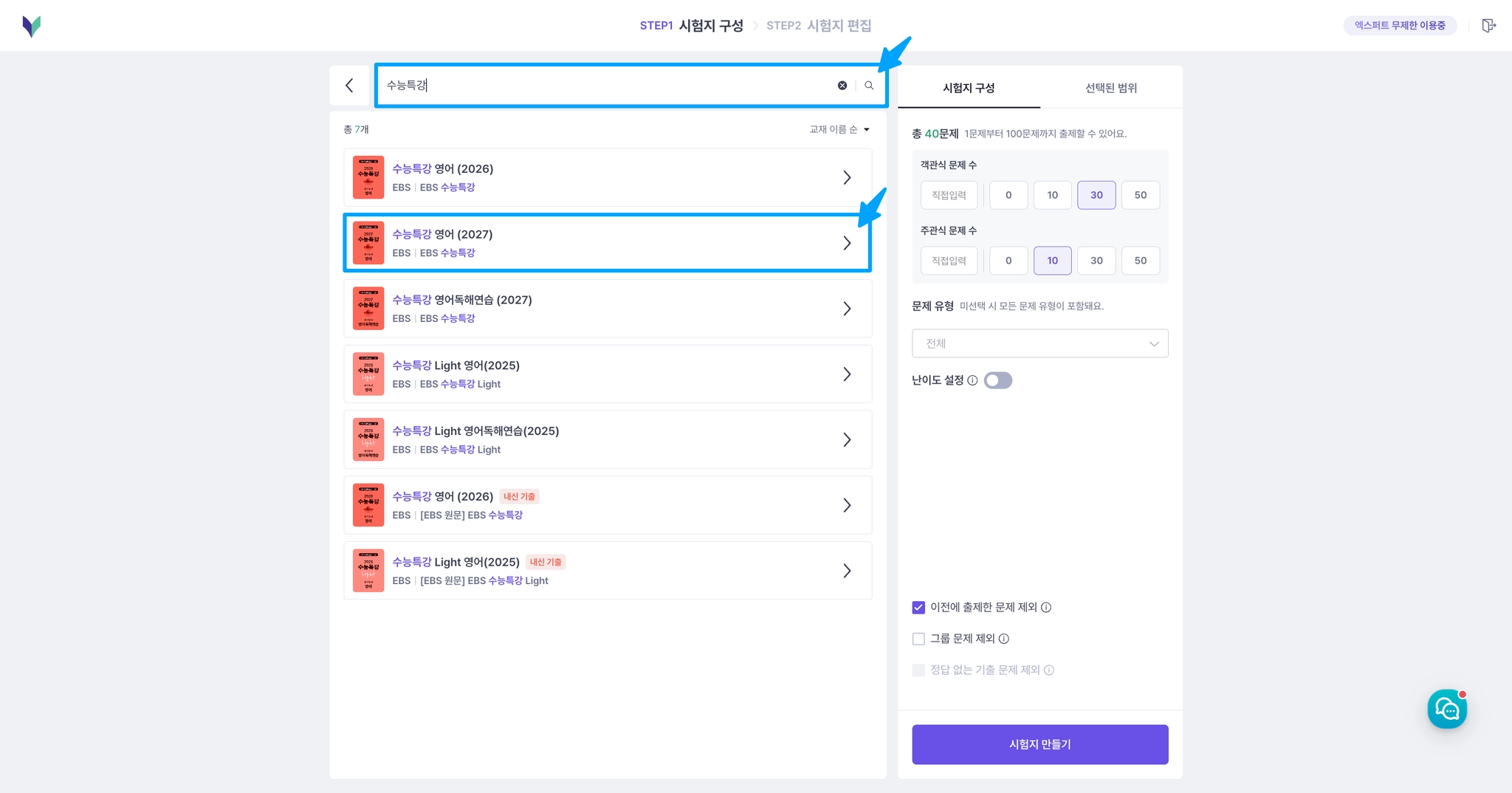Viewport: 1512px width, 793px height.
Task: Uncheck 이전에 출제한 문제 제외 checkbox
Action: coord(918,608)
